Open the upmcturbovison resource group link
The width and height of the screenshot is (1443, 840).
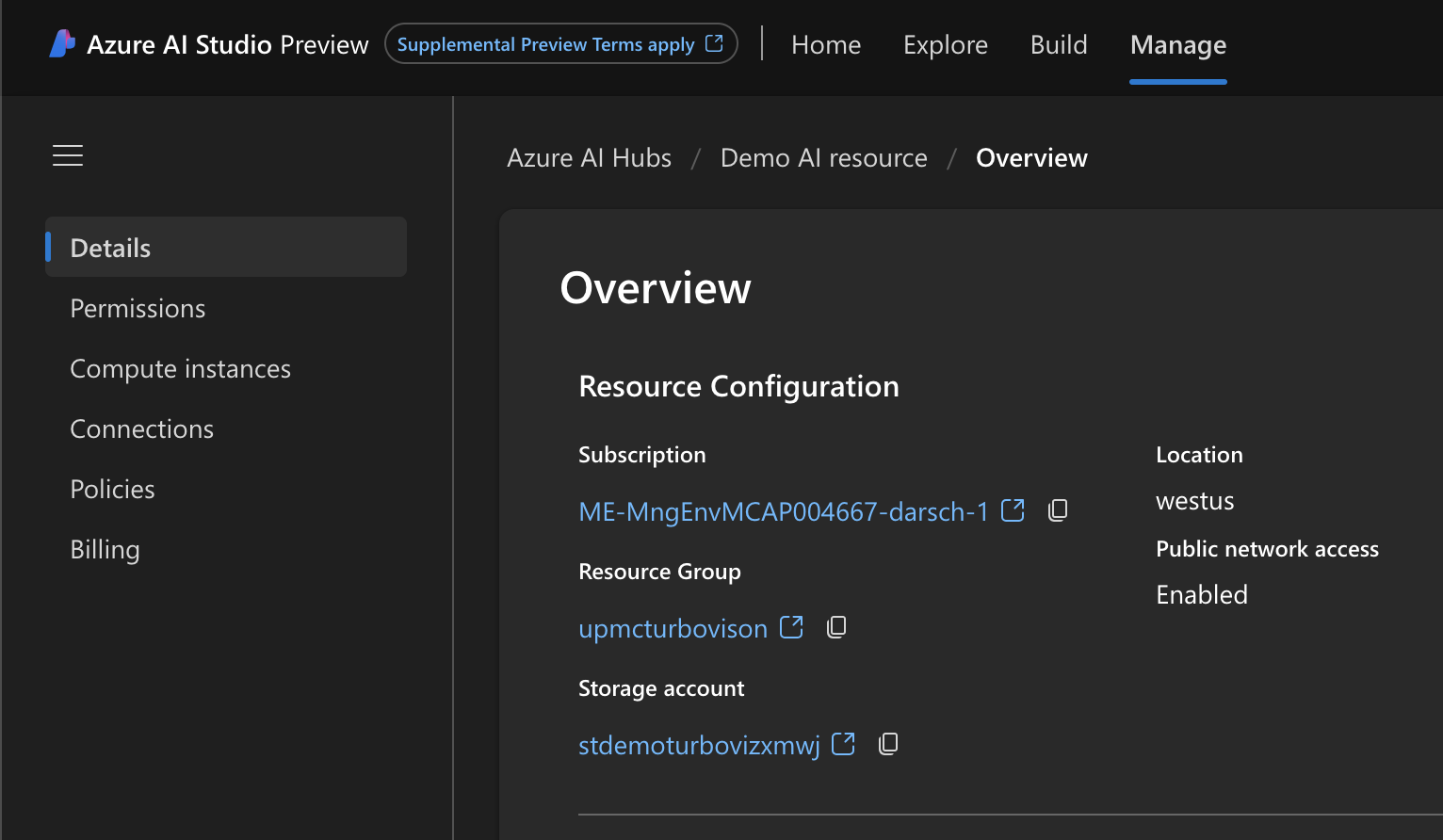(x=673, y=628)
